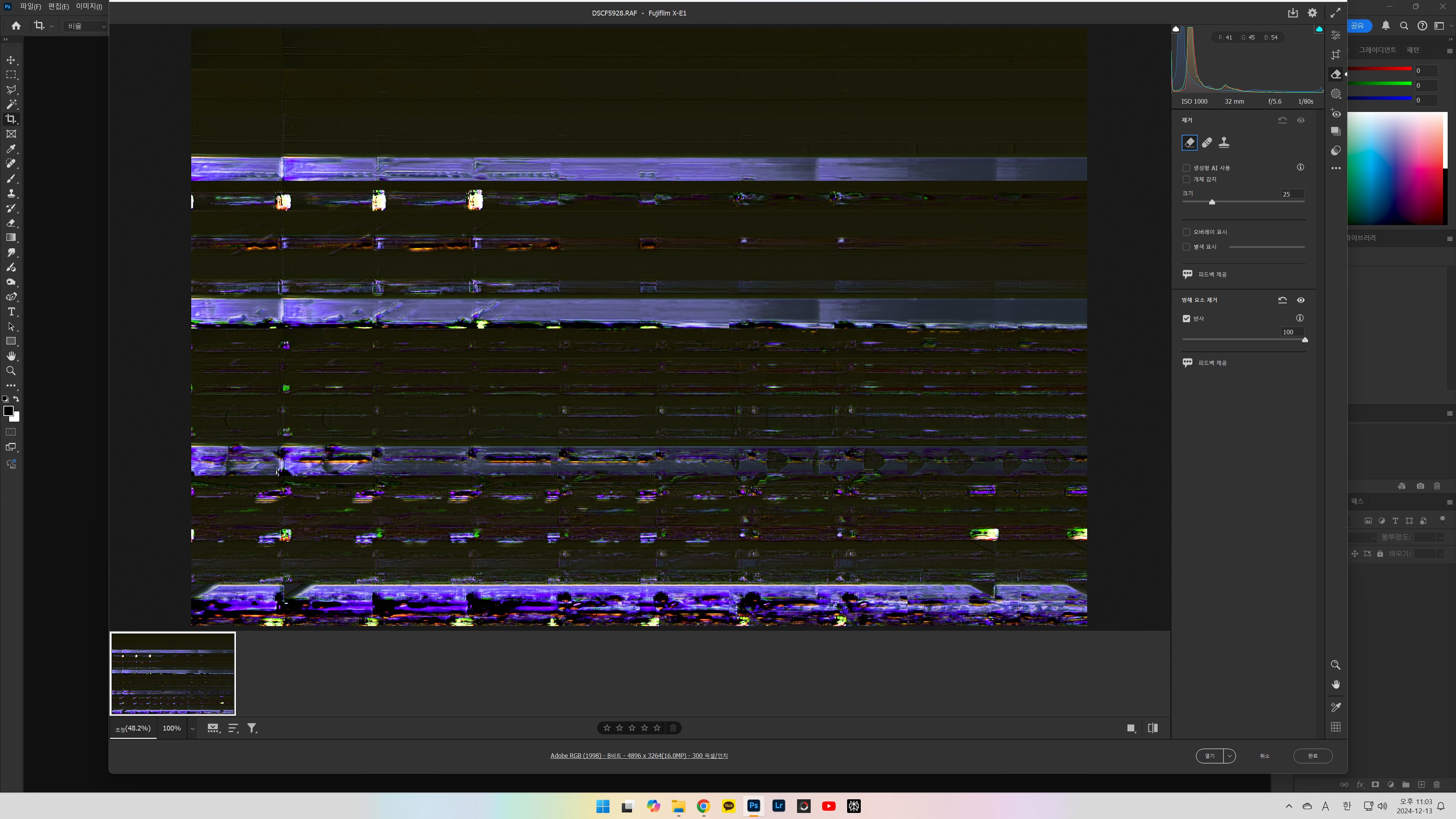This screenshot has width=1456, height=819.
Task: Open the Edit adjustments sliders panel
Action: point(1336,35)
